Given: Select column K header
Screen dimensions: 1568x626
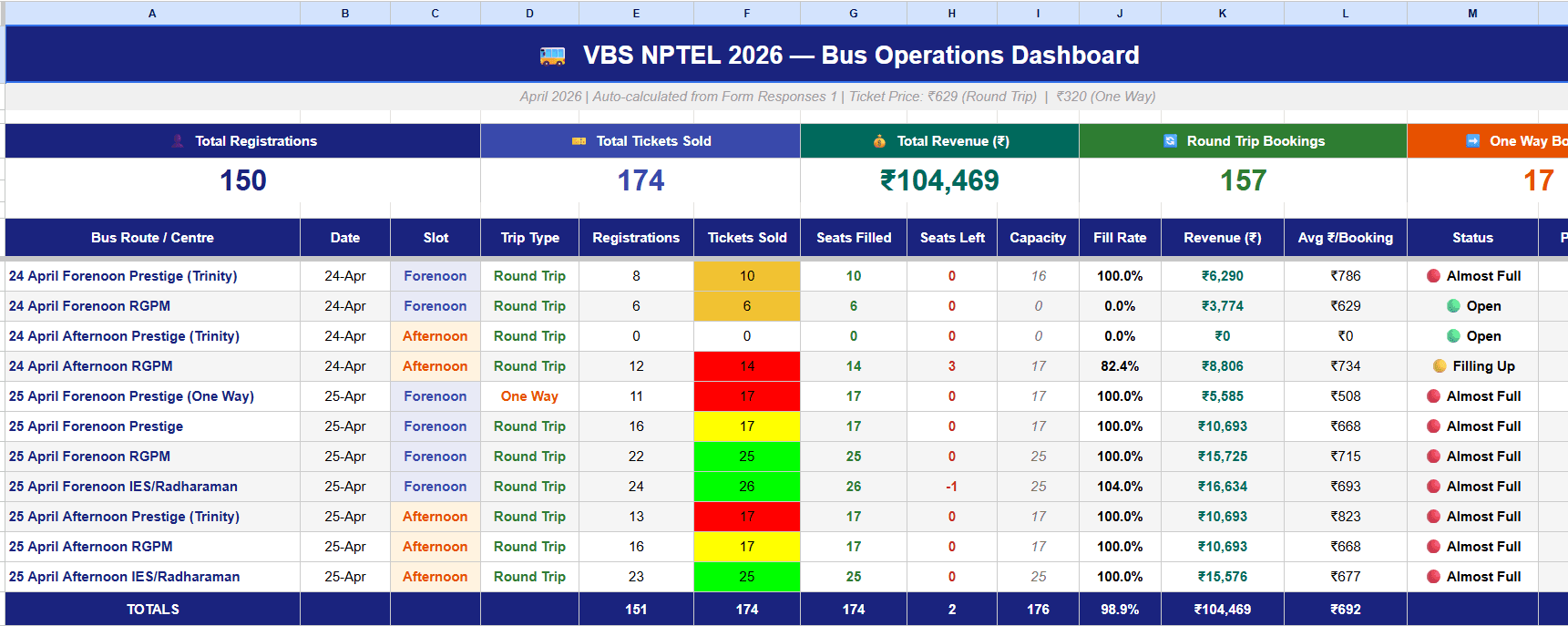Looking at the screenshot, I should (x=1223, y=13).
